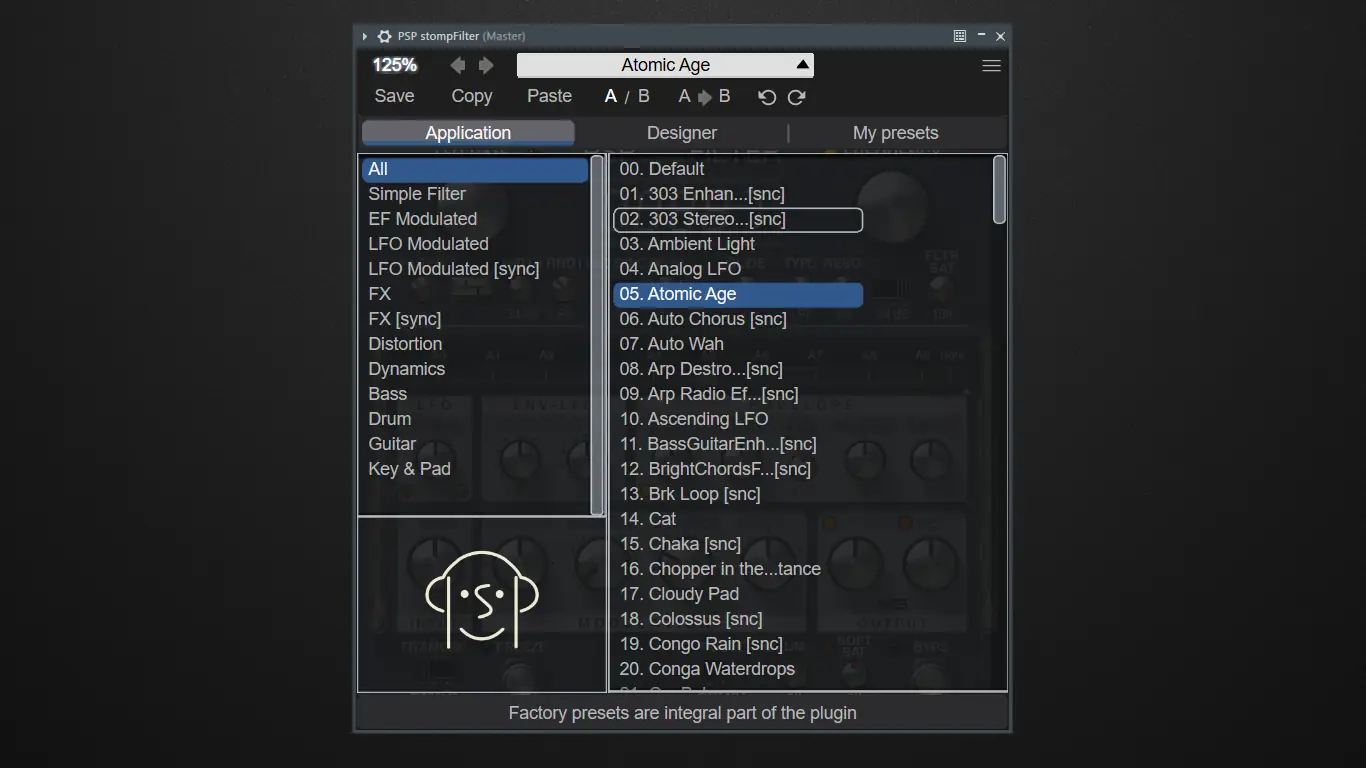Select the EF Modulated category
This screenshot has width=1366, height=768.
click(x=475, y=219)
